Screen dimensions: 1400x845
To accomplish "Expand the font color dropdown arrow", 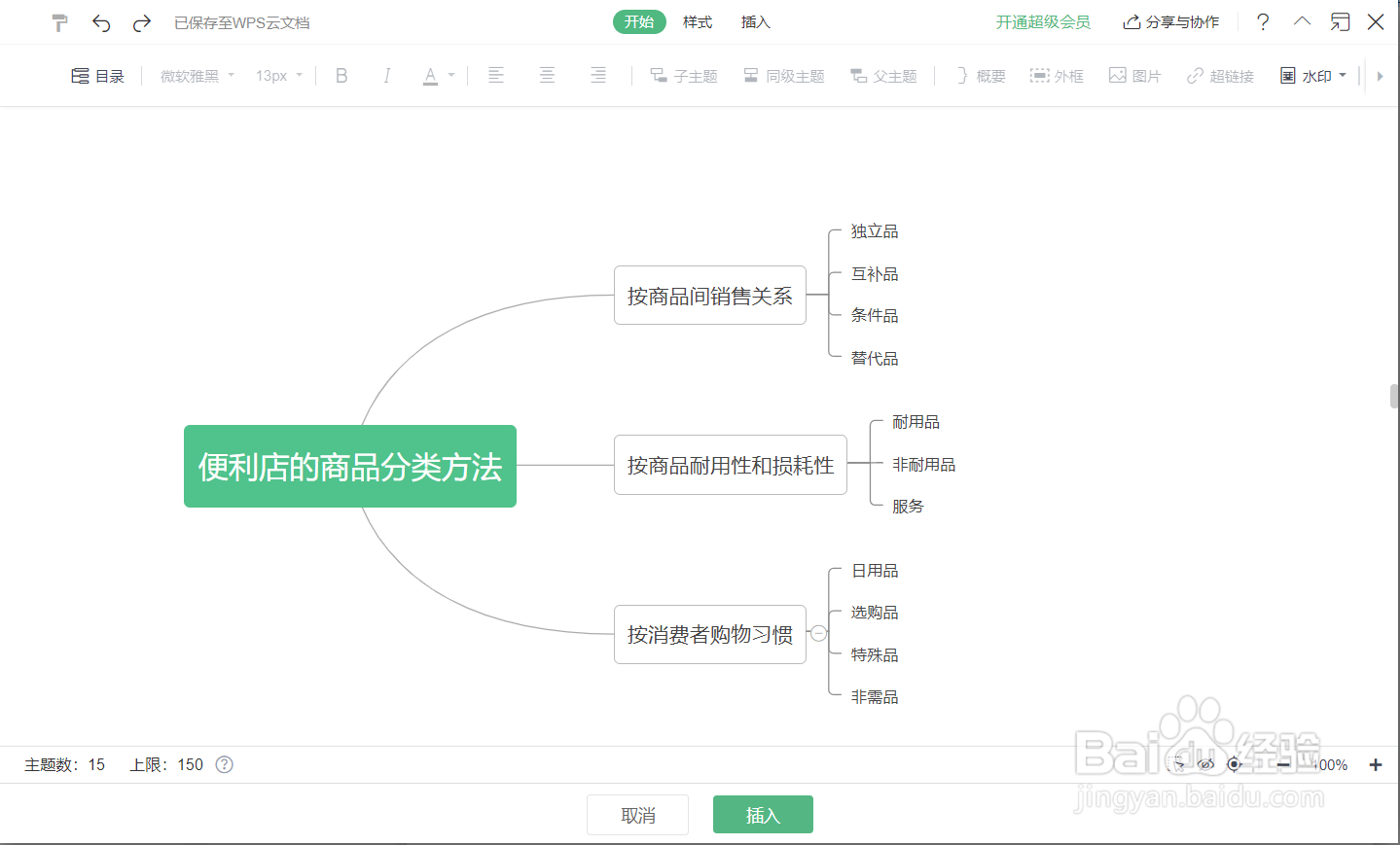I will tap(451, 75).
